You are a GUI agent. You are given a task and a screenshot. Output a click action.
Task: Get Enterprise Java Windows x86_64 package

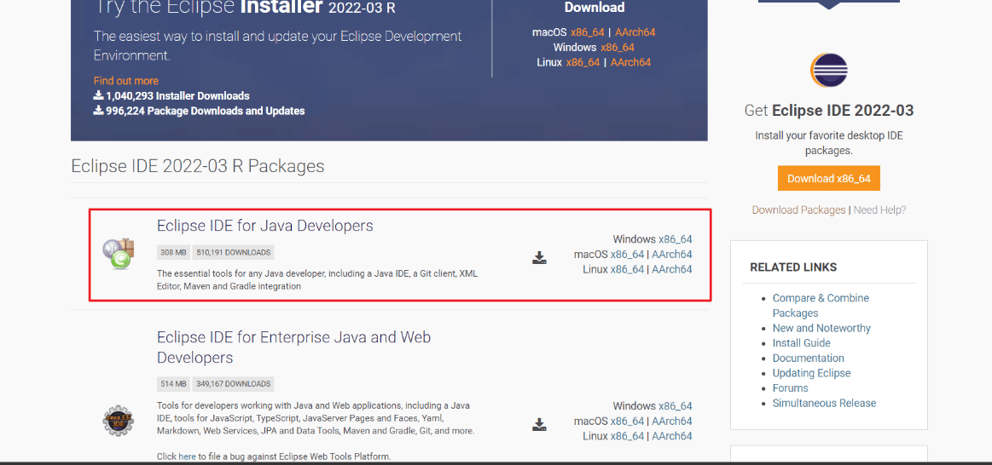point(675,406)
